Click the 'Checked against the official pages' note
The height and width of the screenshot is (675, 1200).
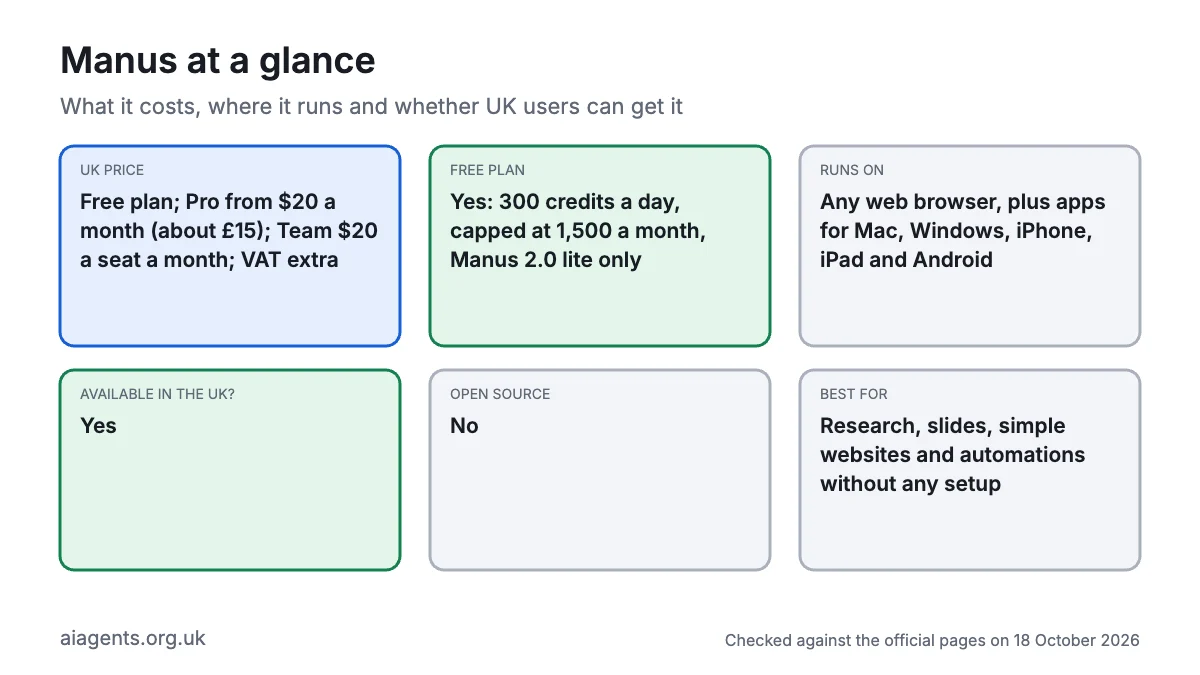pos(932,640)
